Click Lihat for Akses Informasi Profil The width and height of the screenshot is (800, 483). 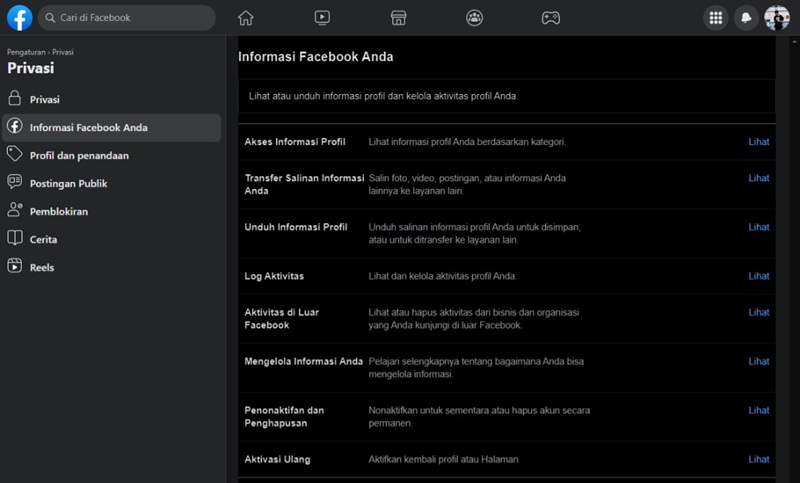pyautogui.click(x=758, y=142)
